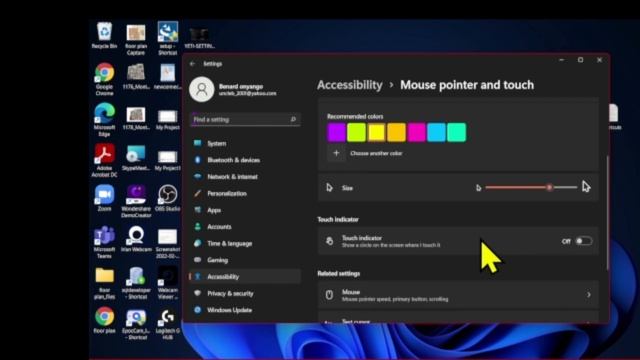
Task: Open EpocCam desktop shortcut
Action: click(136, 324)
